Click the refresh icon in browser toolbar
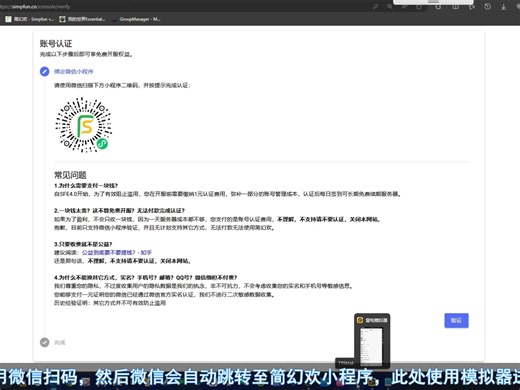520x390 pixels. point(438,6)
